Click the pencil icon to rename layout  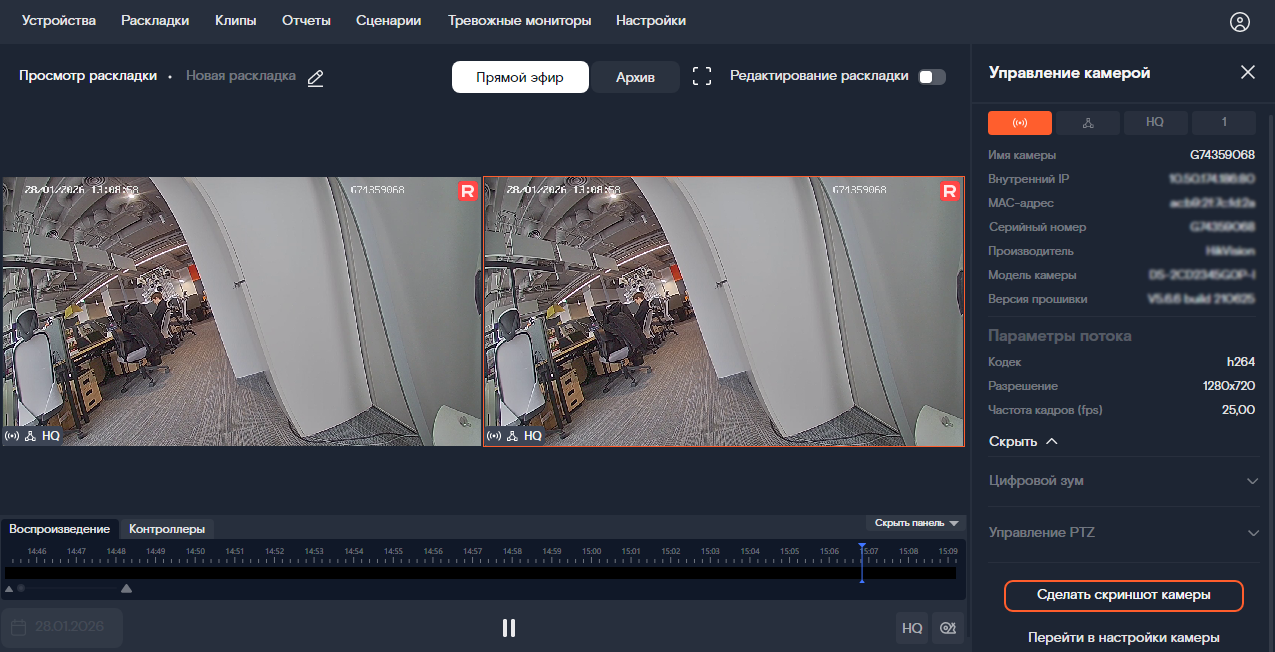316,78
